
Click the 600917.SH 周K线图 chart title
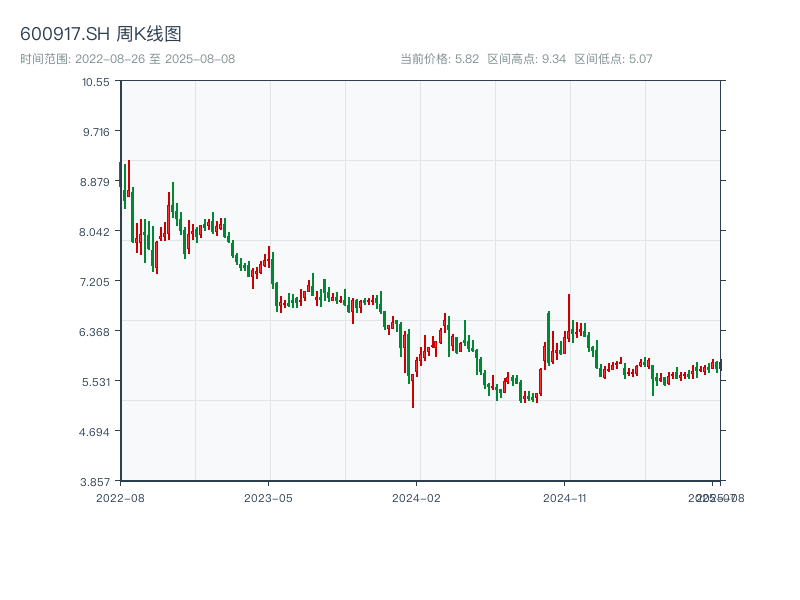pos(101,35)
